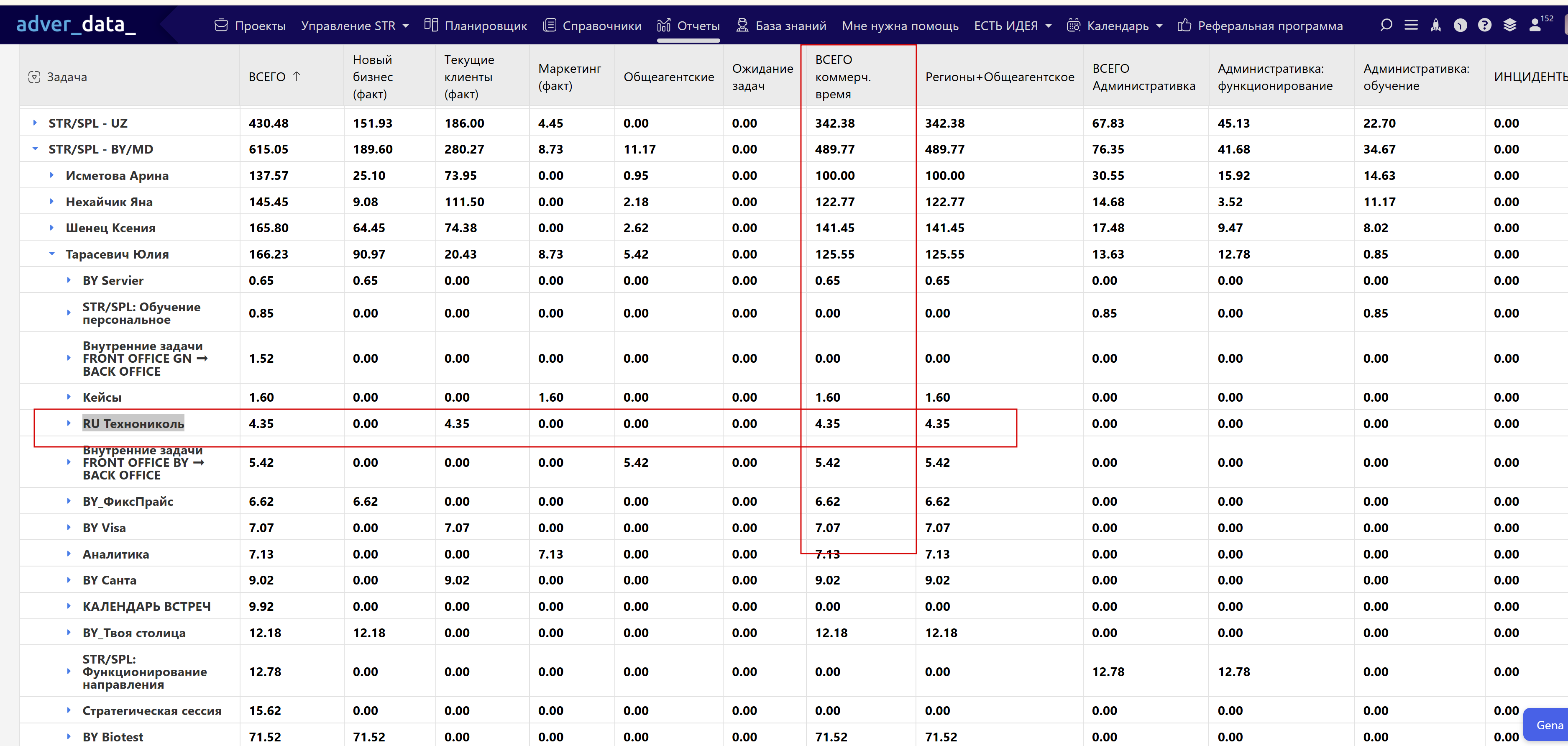Click the user profile icon with 152 badge
1568x746 pixels.
pos(1536,25)
